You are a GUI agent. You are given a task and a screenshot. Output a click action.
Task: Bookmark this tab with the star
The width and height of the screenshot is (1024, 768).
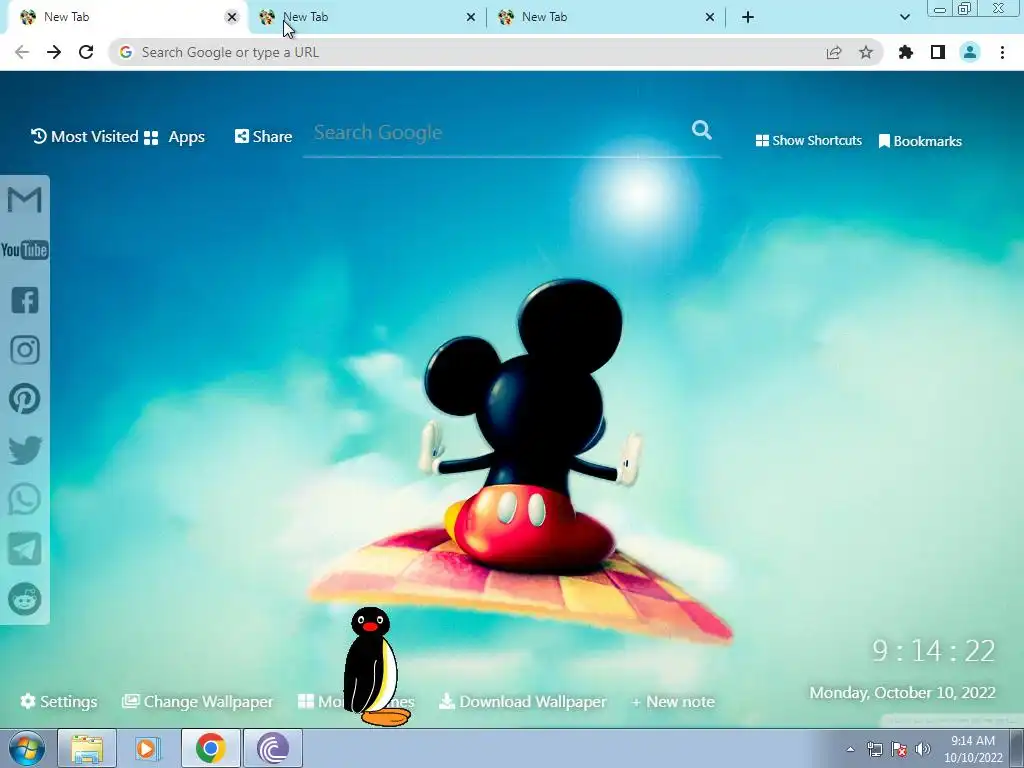[866, 52]
